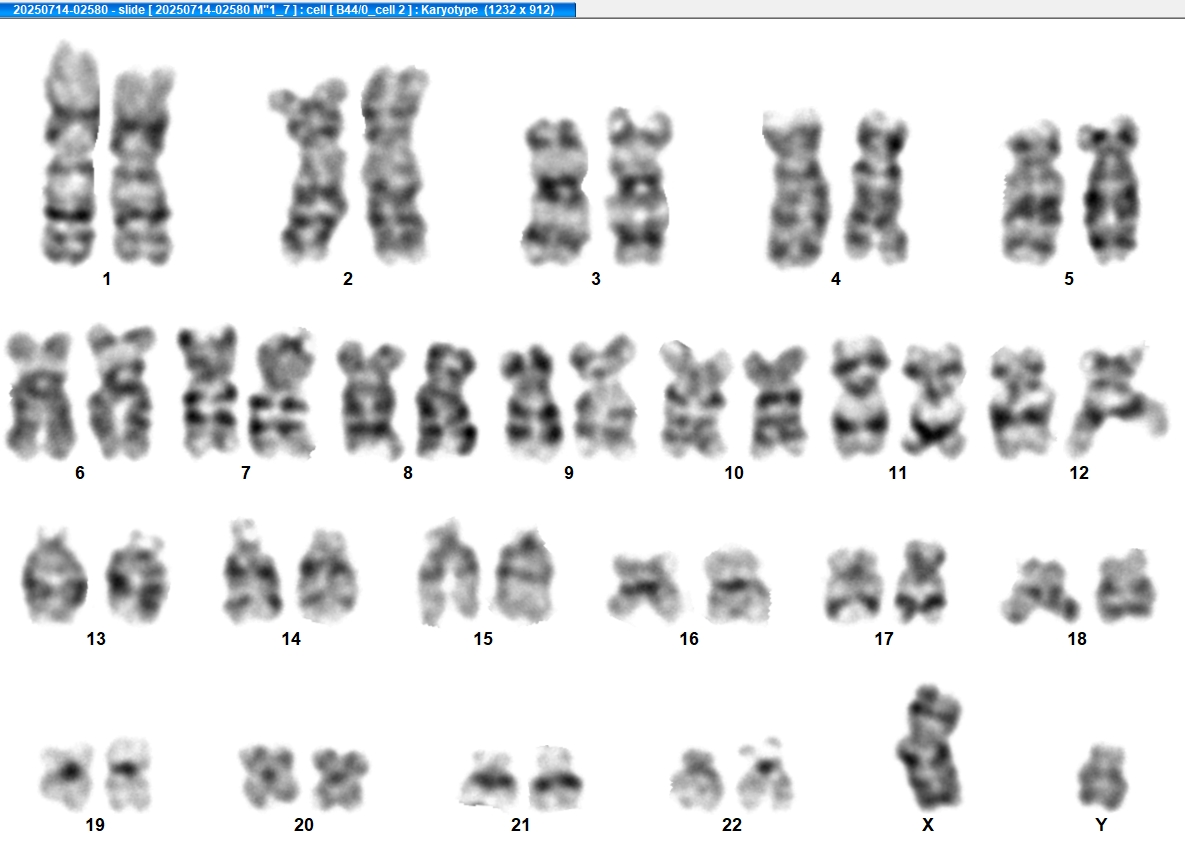Select the left chromosome 3 homolog
The image size is (1185, 863).
[x=555, y=191]
